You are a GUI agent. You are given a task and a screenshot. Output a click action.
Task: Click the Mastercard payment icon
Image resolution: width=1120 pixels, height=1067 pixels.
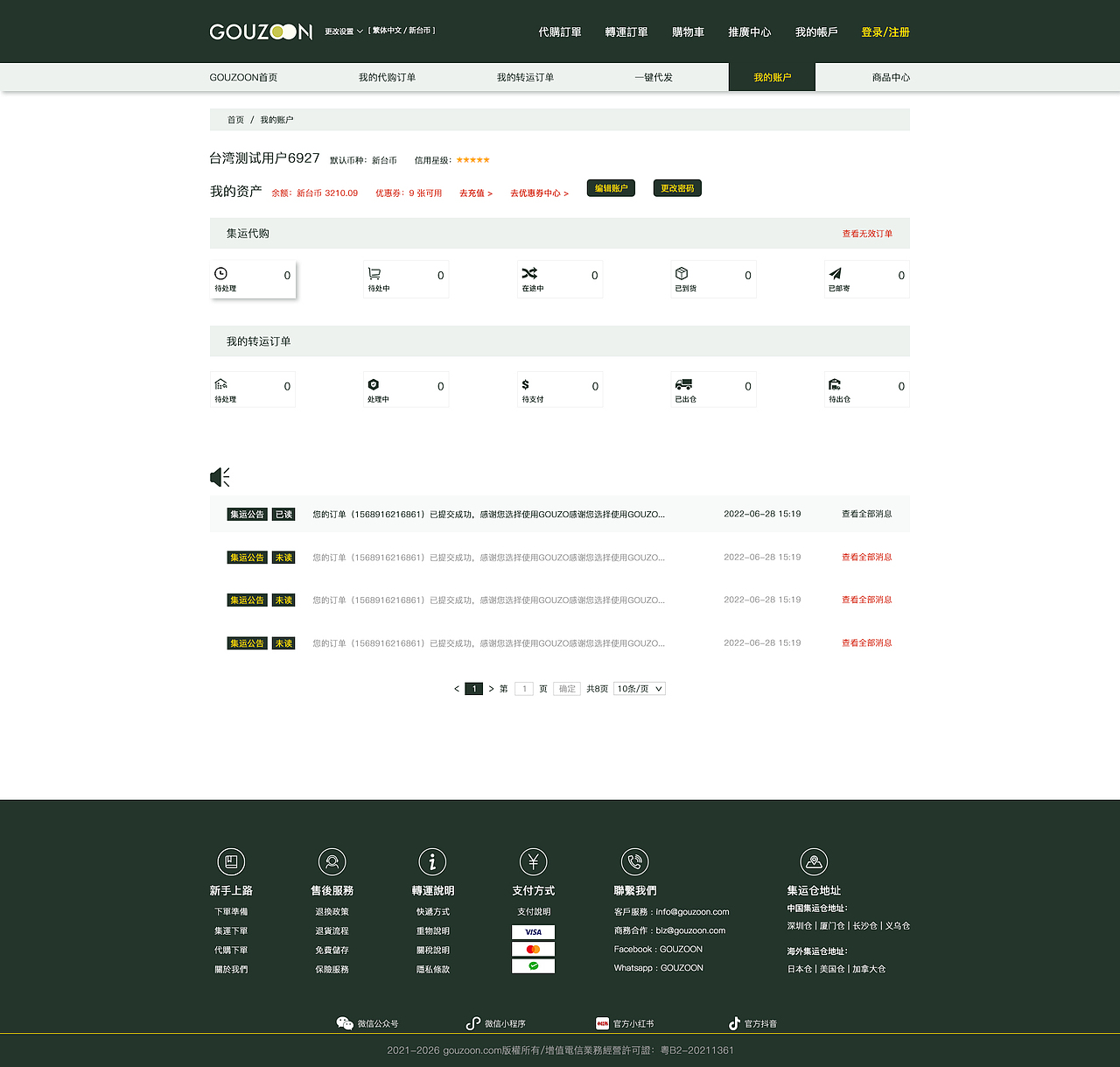tap(534, 950)
